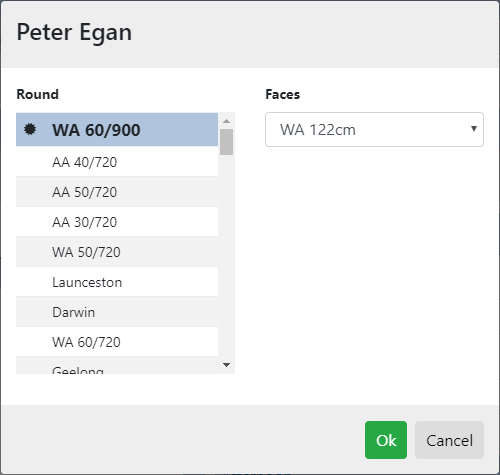Pick the Darwin round
Image resolution: width=500 pixels, height=475 pixels.
(x=117, y=312)
